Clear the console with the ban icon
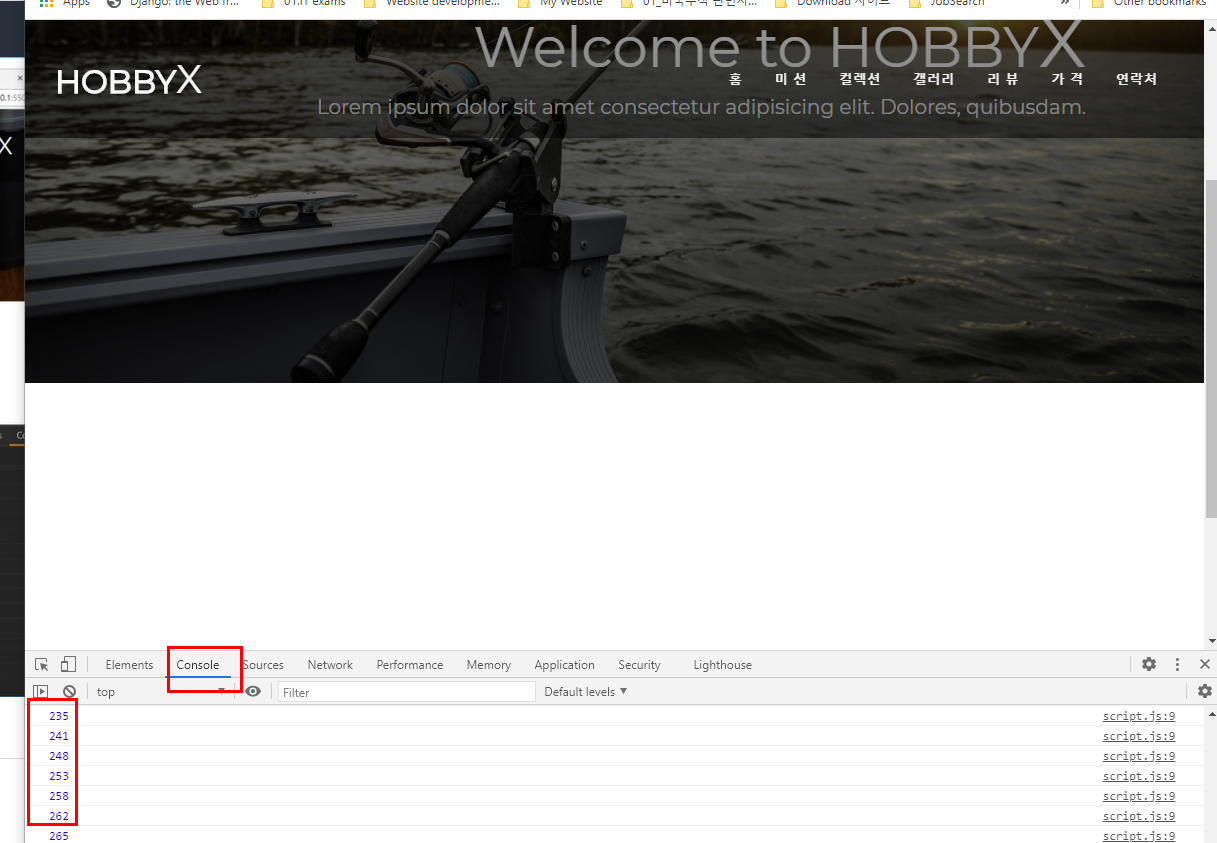 (x=69, y=692)
